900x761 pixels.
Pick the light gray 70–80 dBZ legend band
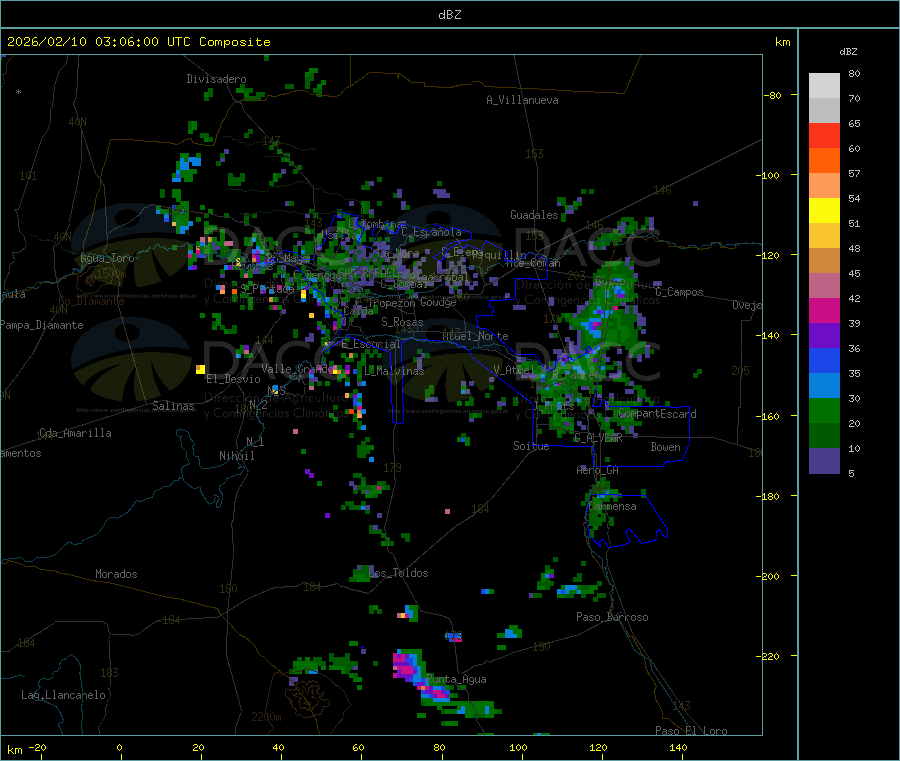pyautogui.click(x=824, y=86)
